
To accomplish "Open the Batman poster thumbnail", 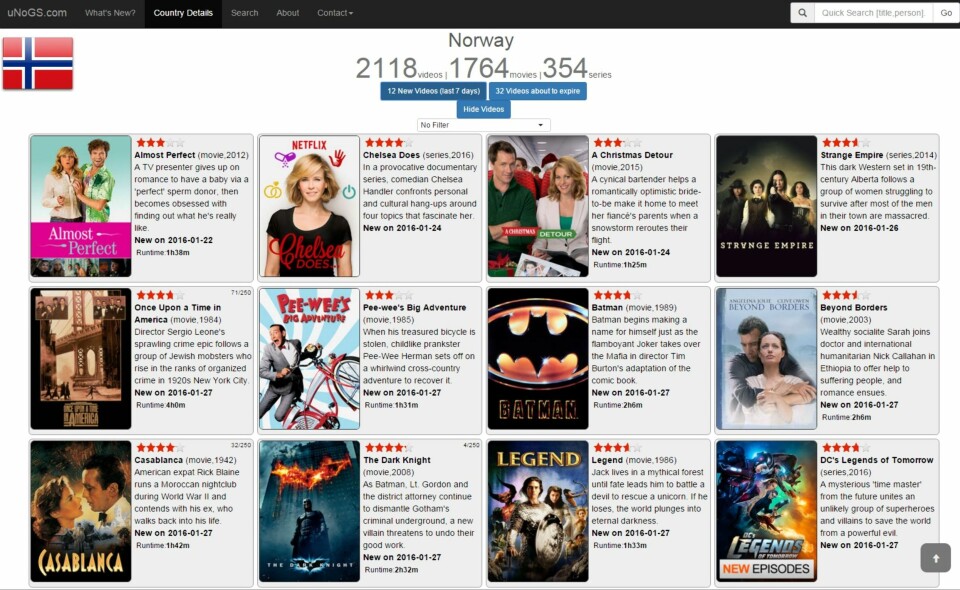I will 538,359.
